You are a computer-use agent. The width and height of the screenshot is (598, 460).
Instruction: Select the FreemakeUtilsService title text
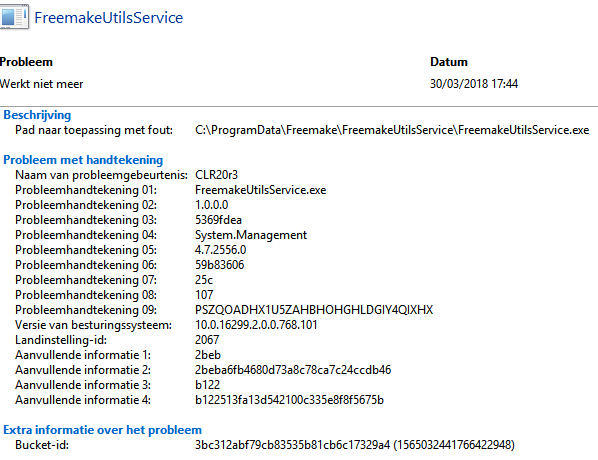(x=109, y=18)
